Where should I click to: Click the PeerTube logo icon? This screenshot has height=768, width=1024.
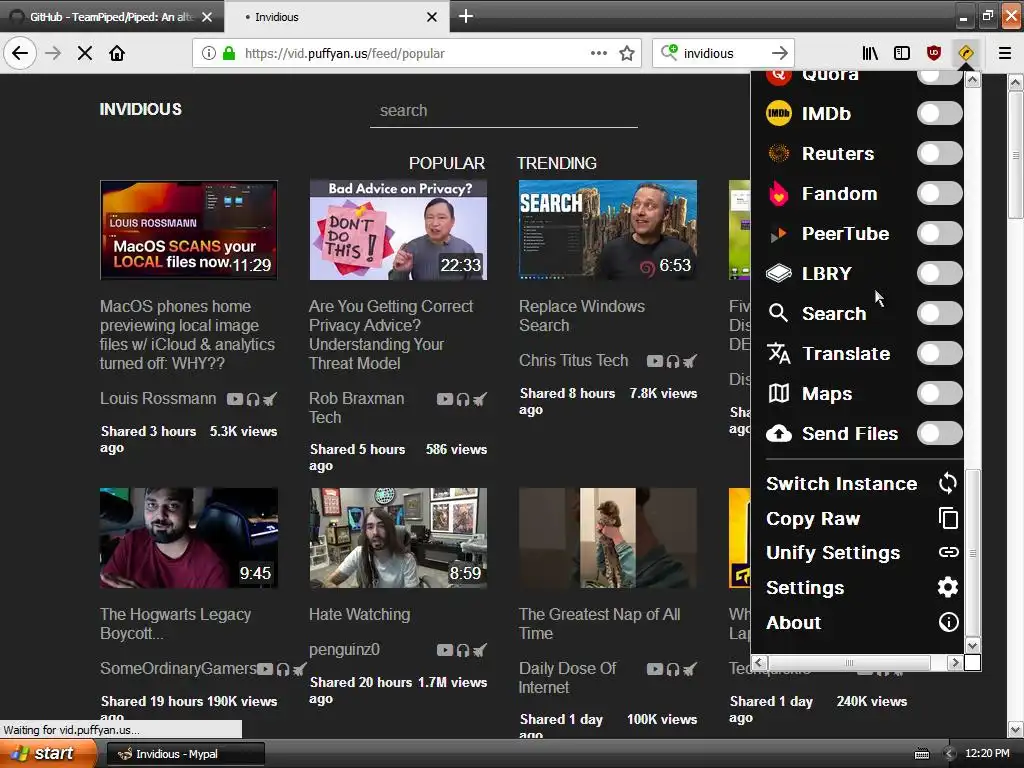[x=778, y=234]
